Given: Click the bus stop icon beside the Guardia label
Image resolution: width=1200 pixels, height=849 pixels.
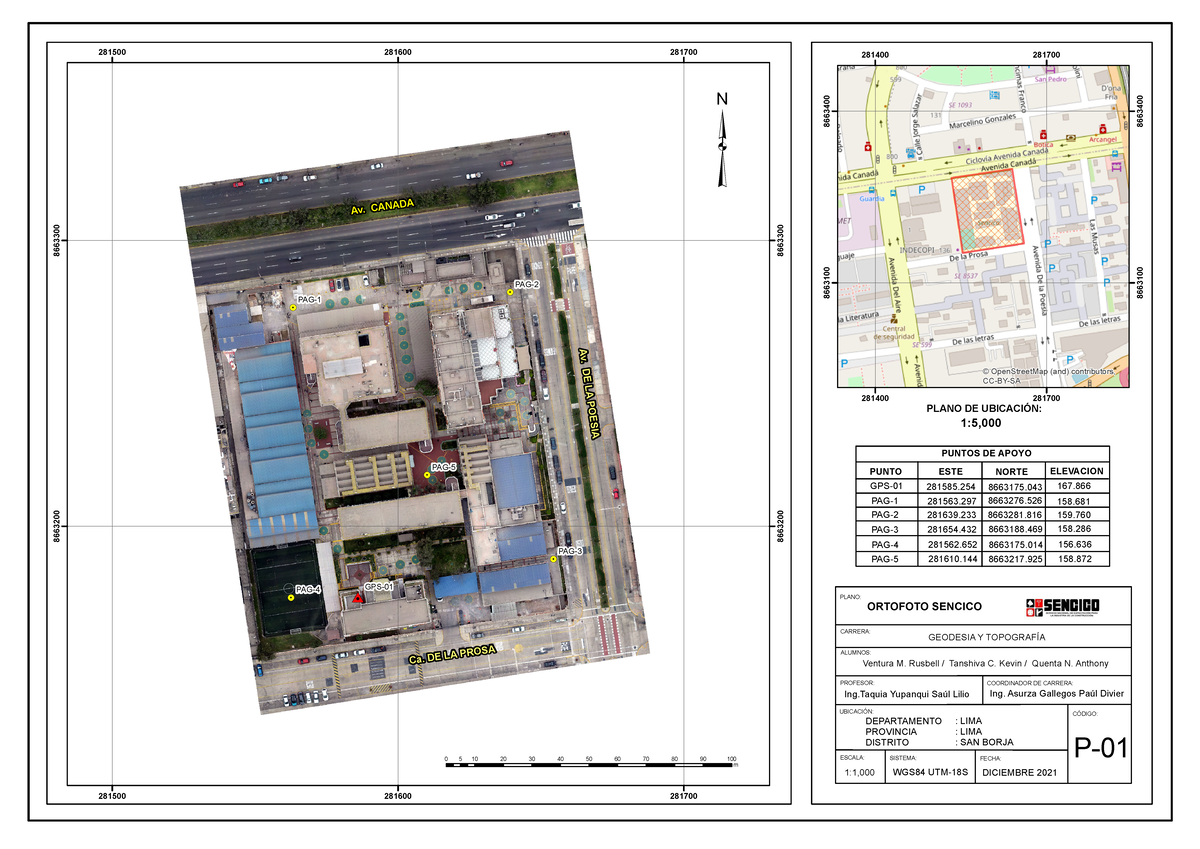Looking at the screenshot, I should click(872, 191).
